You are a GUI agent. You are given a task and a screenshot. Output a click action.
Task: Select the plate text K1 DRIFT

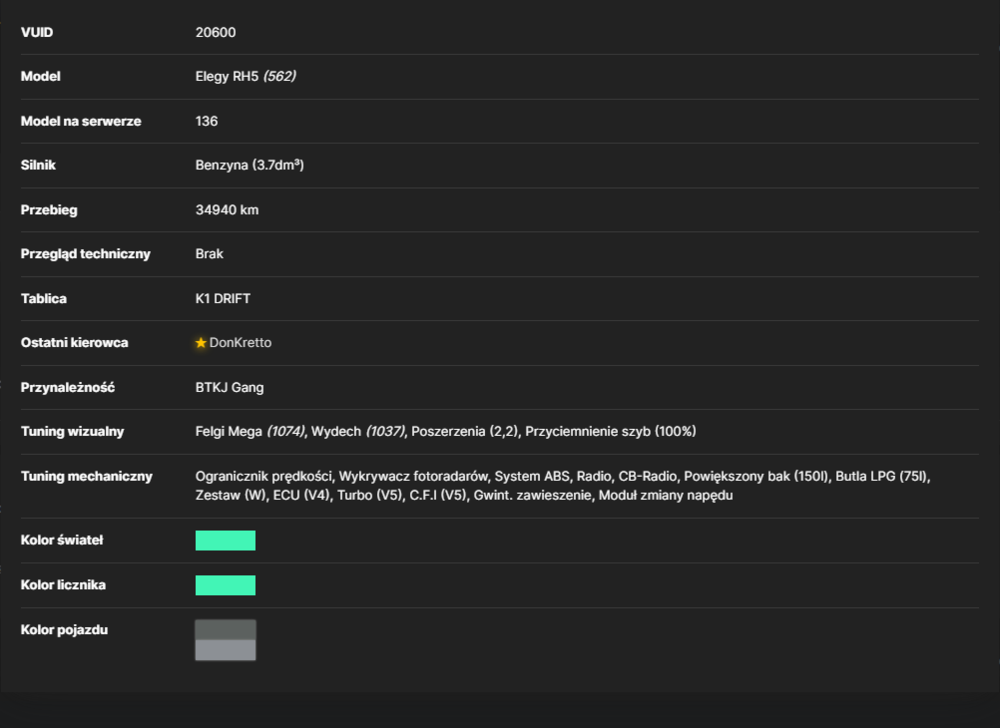tap(223, 298)
